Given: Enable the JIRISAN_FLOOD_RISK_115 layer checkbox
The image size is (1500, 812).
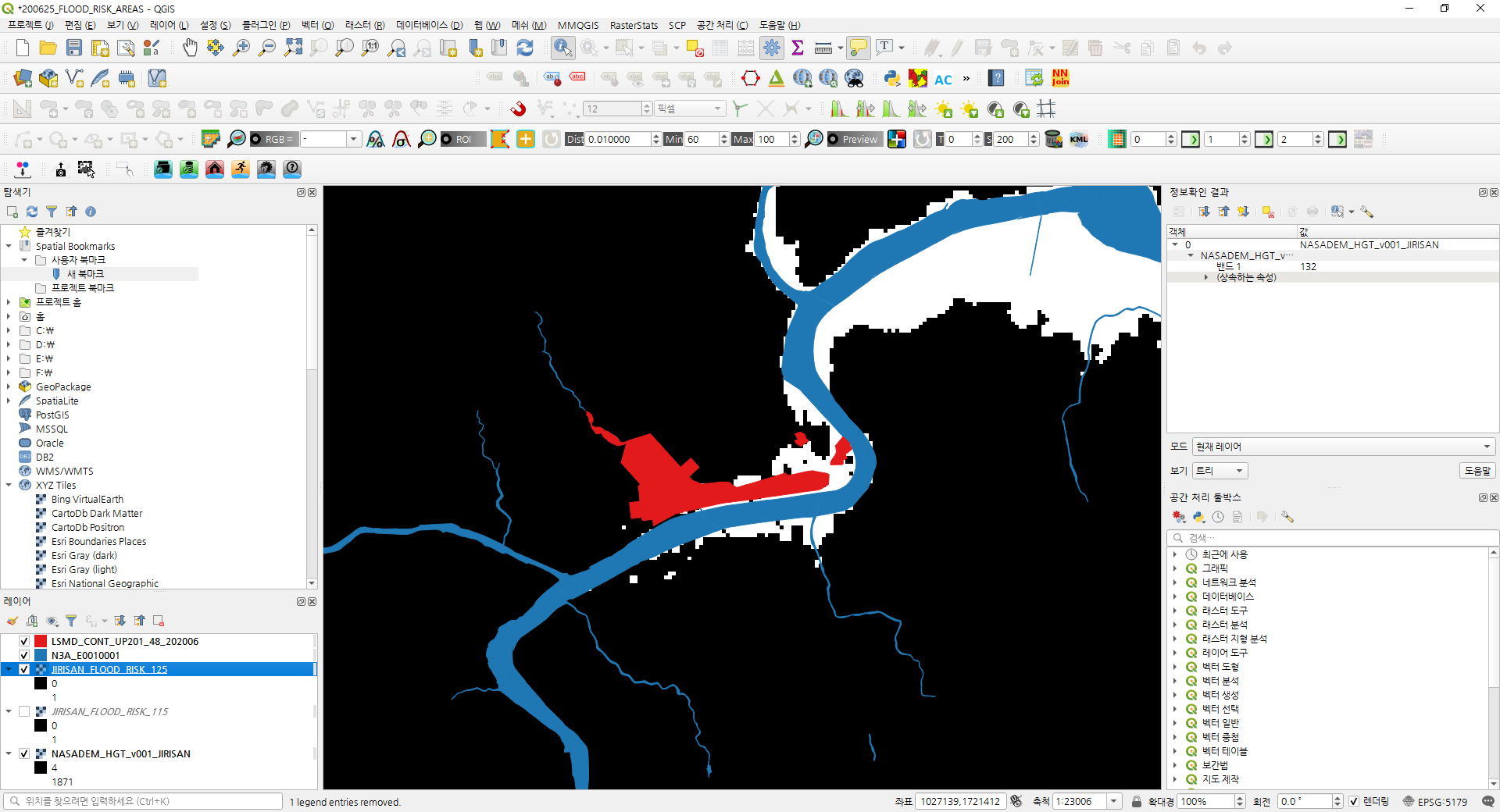Looking at the screenshot, I should click(24, 711).
